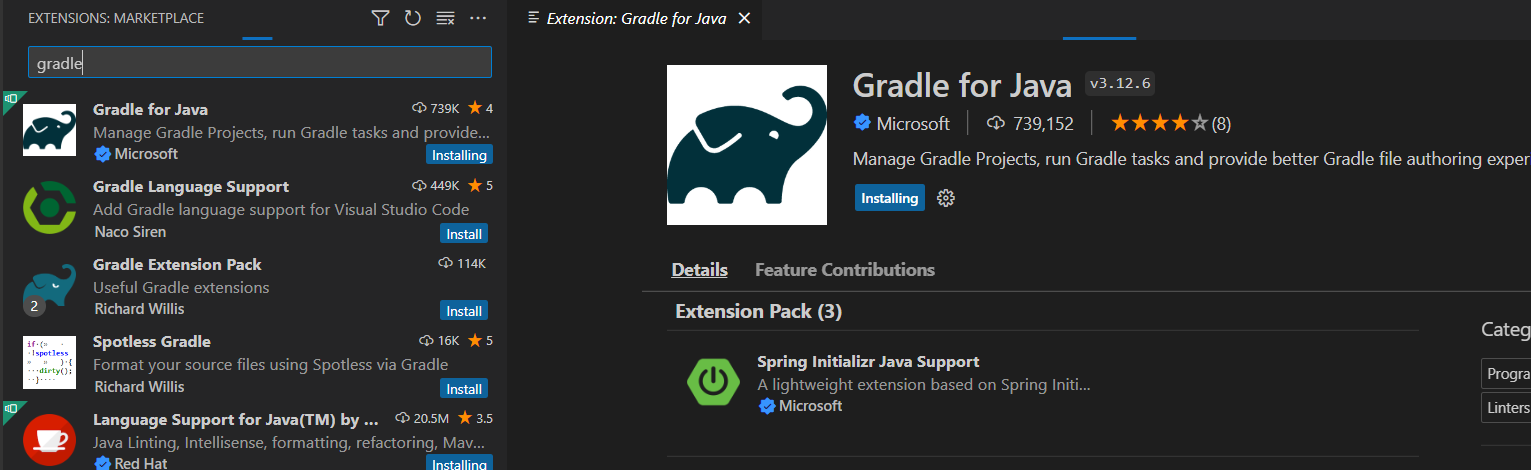Install Gradle Language Support extension

(x=465, y=233)
